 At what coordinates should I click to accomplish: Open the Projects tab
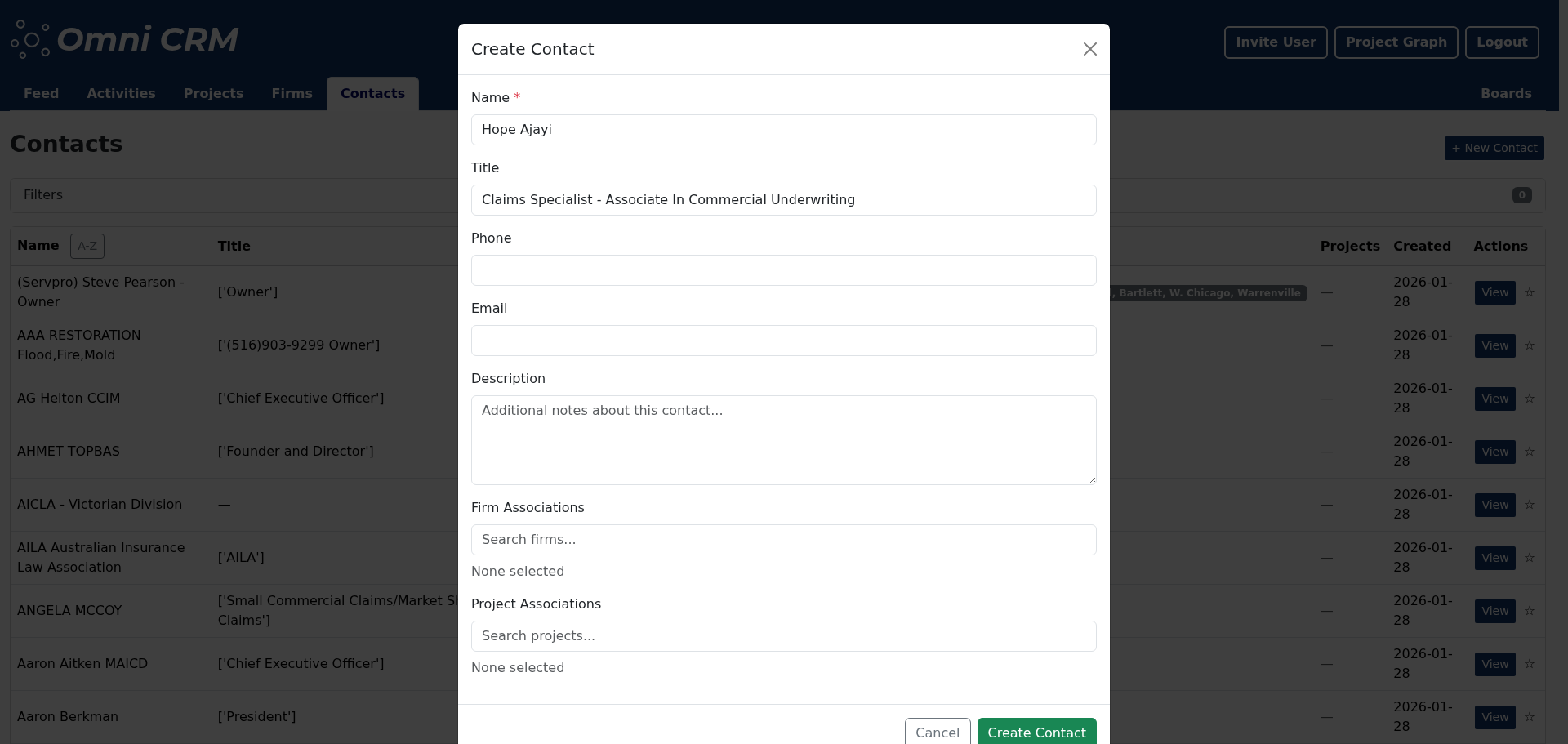(x=213, y=94)
